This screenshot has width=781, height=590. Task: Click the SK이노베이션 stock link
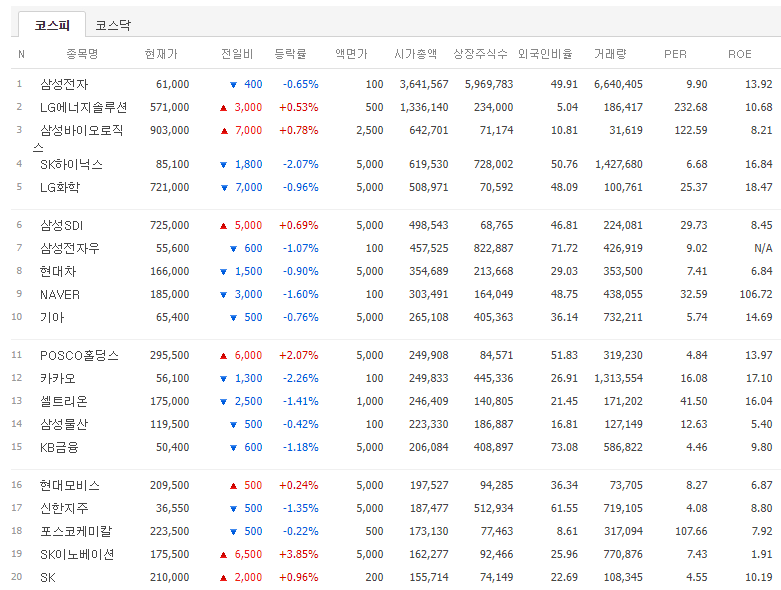(77, 554)
